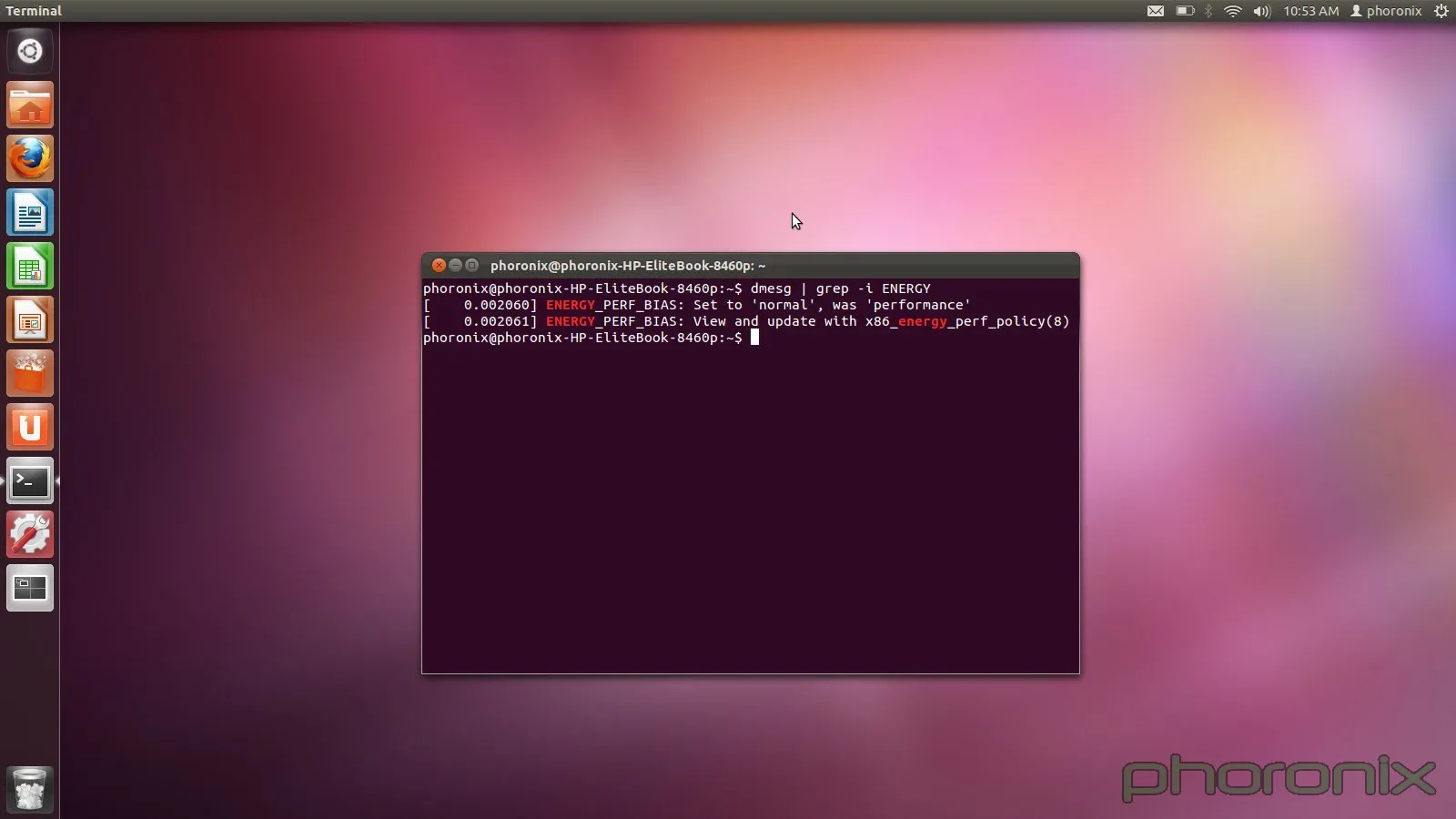Open Ubuntu One
This screenshot has height=819, width=1456.
coord(30,427)
